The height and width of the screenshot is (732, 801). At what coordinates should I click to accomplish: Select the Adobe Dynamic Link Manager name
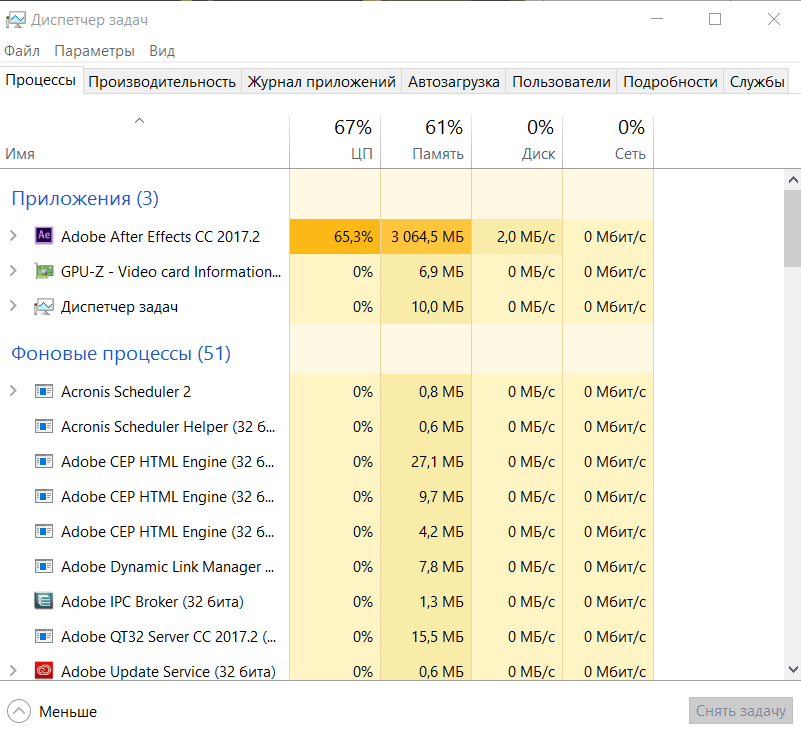[x=168, y=567]
